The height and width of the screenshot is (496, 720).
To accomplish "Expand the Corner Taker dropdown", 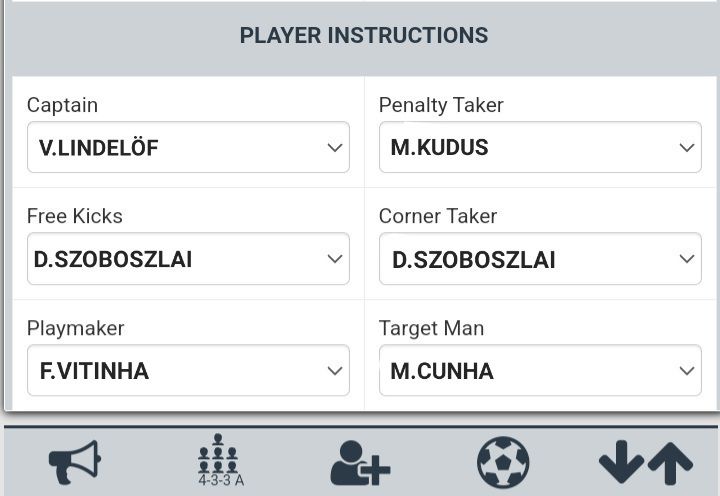I will (x=540, y=260).
